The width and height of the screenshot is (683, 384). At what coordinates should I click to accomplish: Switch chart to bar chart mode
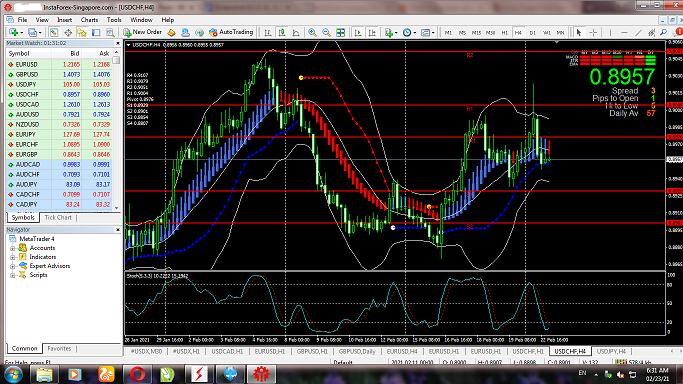click(x=268, y=32)
